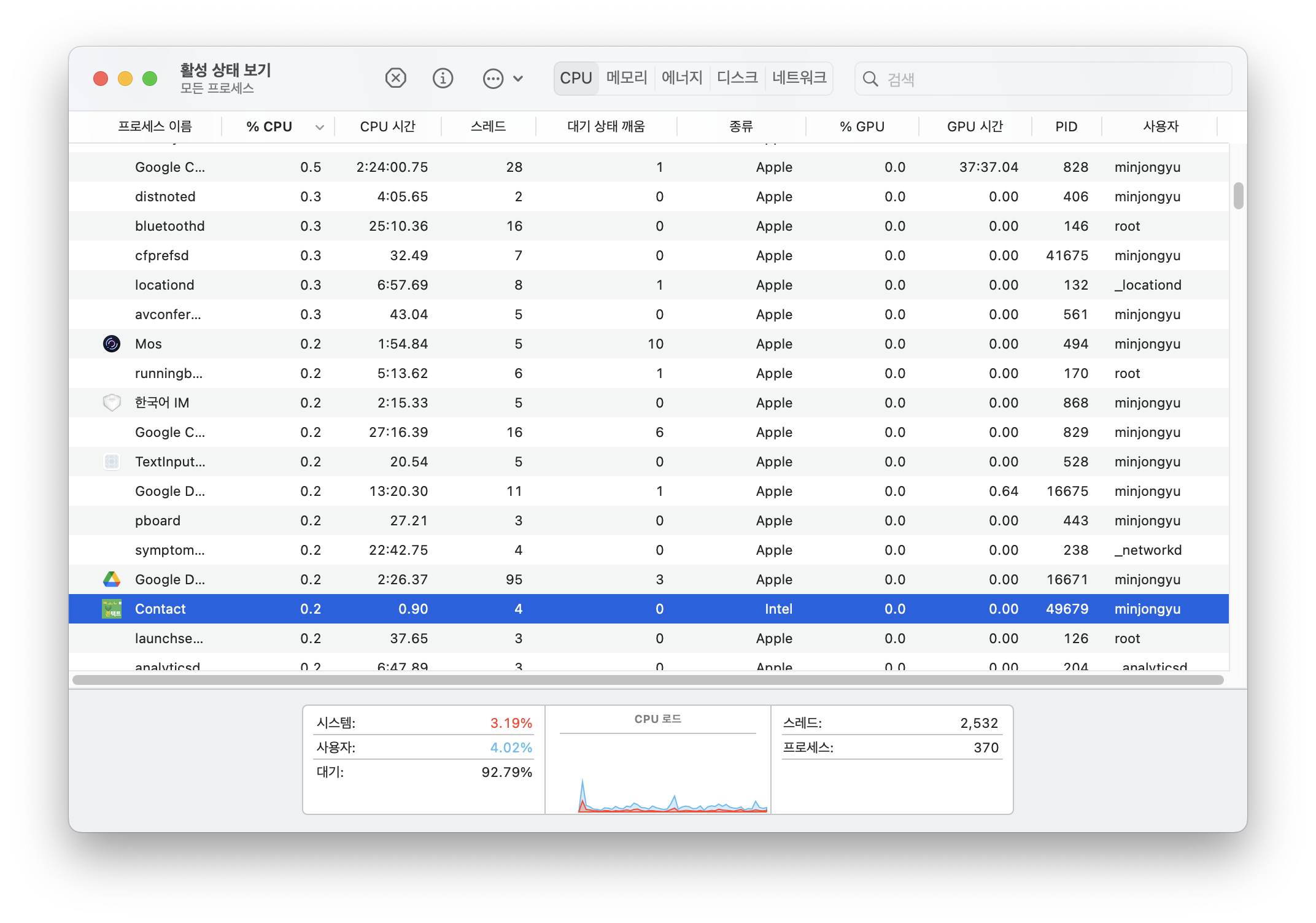
Task: Click the Contact process icon
Action: tap(112, 609)
